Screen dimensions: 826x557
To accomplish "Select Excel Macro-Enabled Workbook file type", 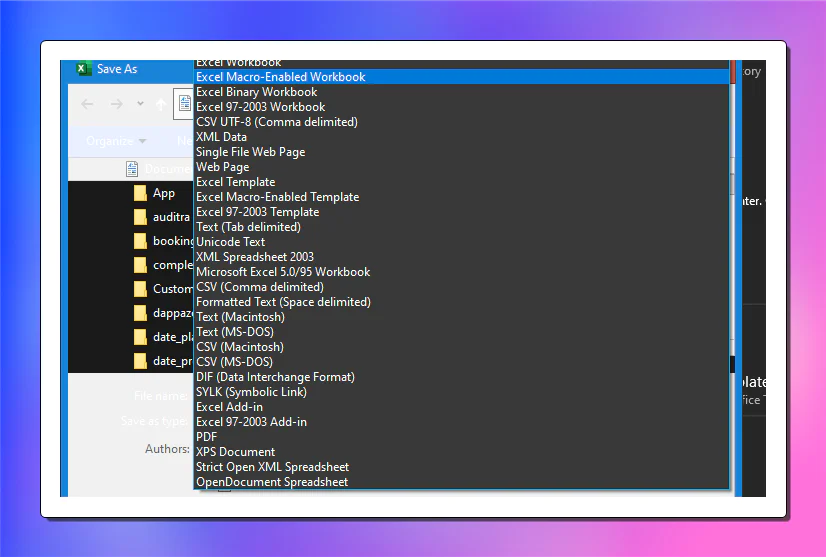I will pos(461,77).
